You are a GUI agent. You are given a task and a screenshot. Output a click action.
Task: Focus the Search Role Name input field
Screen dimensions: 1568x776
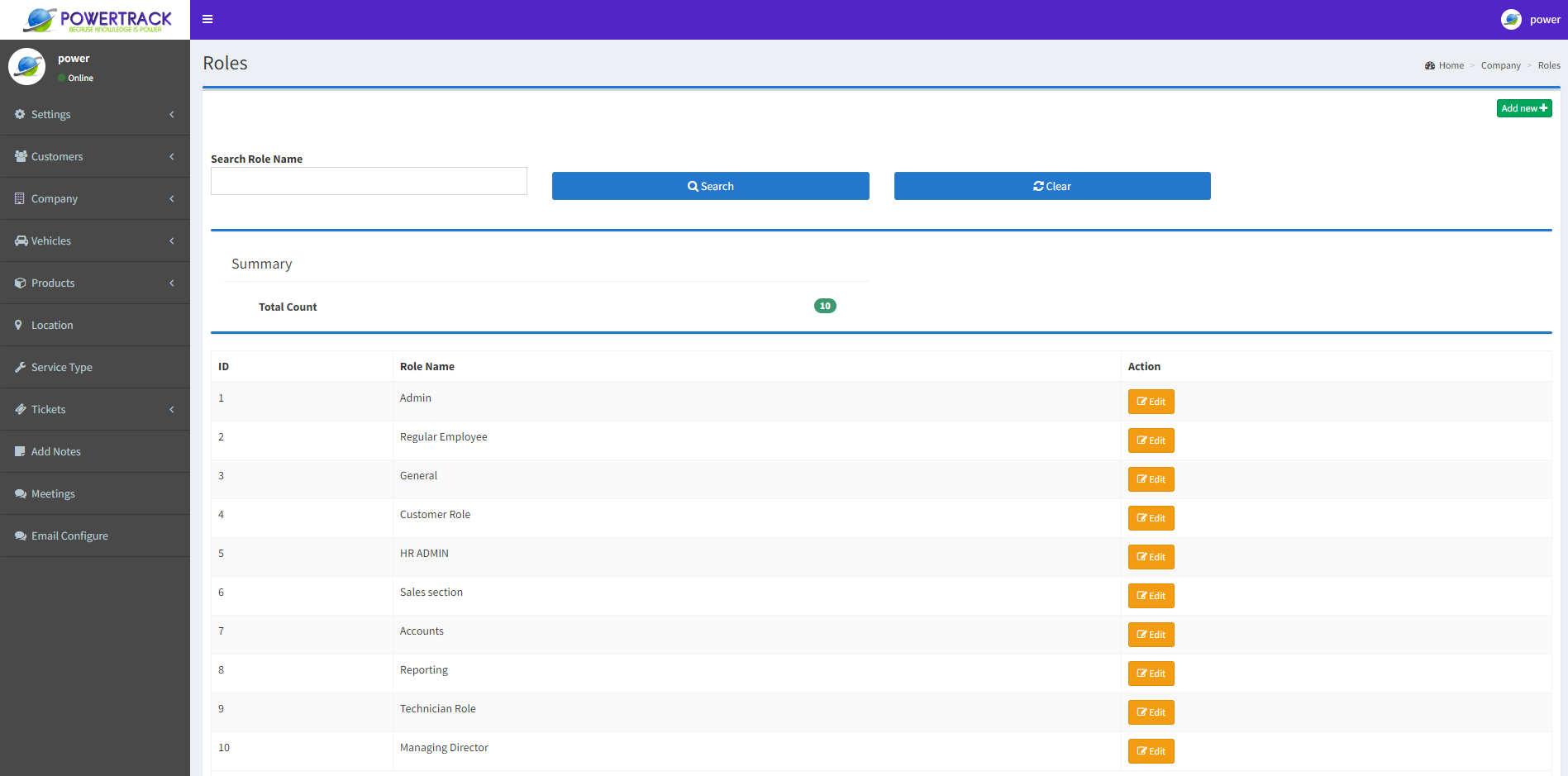point(369,181)
